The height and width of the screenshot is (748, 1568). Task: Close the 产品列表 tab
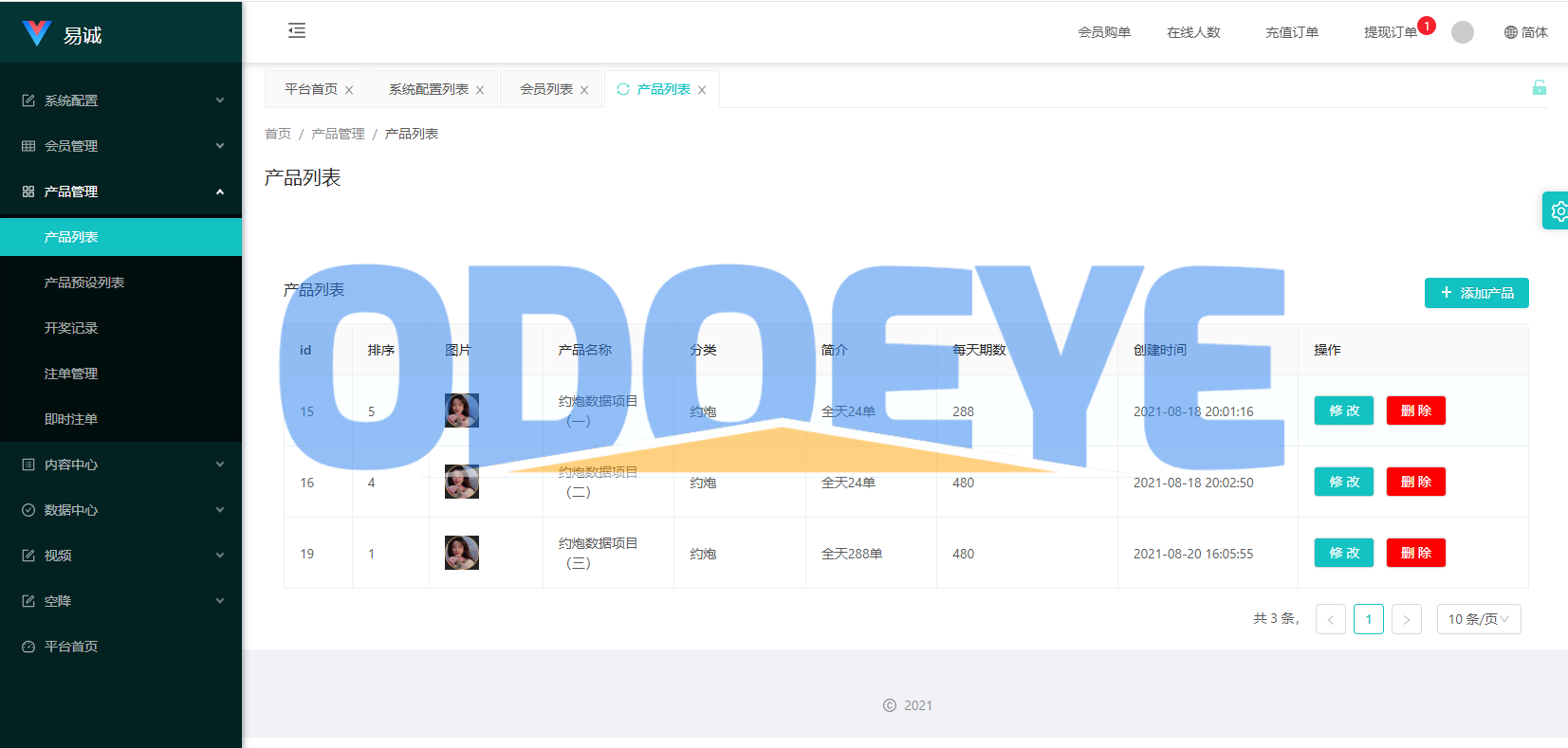click(x=702, y=90)
